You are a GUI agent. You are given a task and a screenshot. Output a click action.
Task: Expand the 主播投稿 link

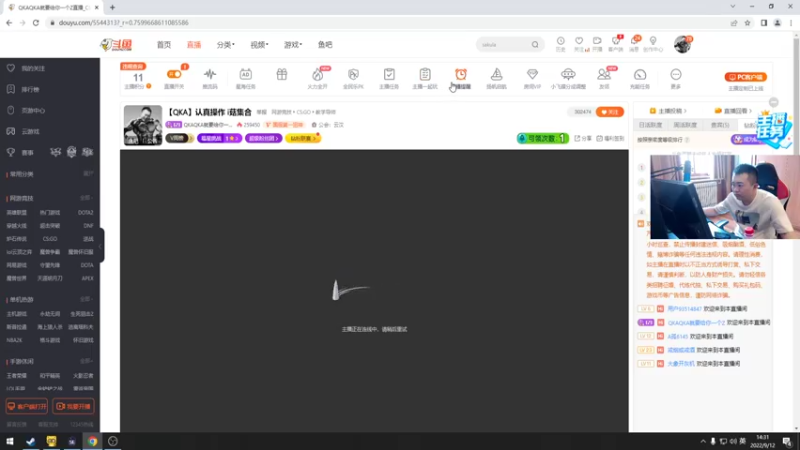click(x=668, y=111)
